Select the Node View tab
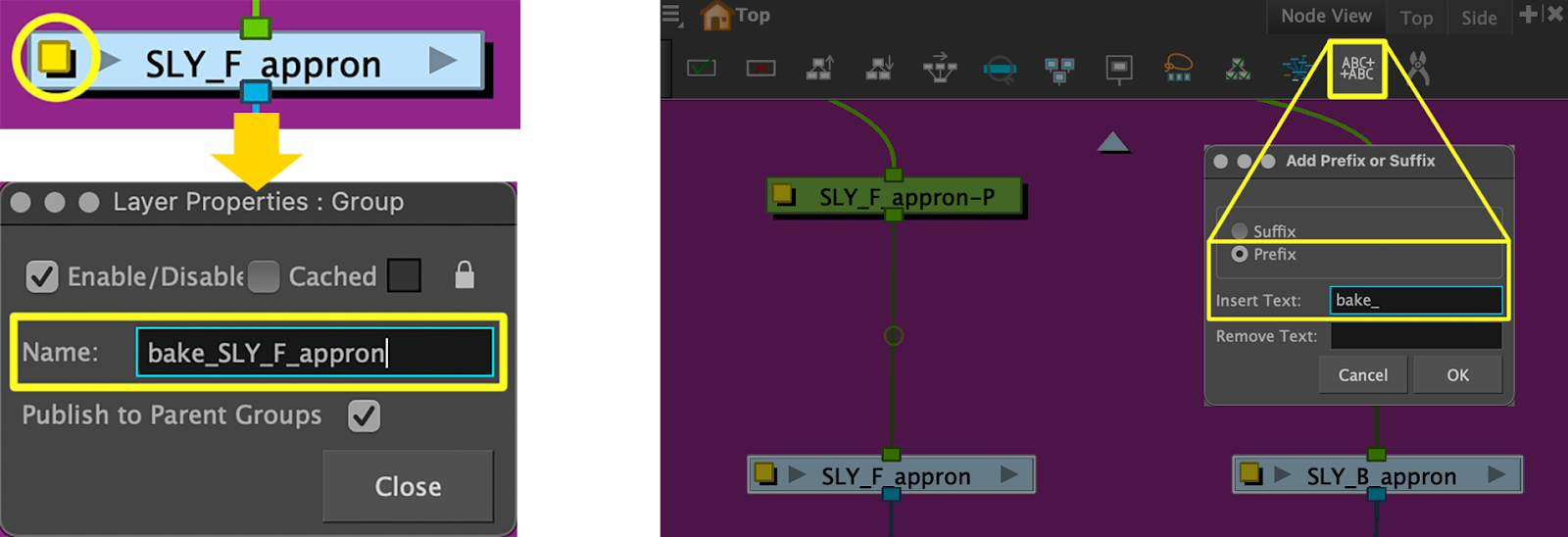The width and height of the screenshot is (1568, 537). 1325,16
